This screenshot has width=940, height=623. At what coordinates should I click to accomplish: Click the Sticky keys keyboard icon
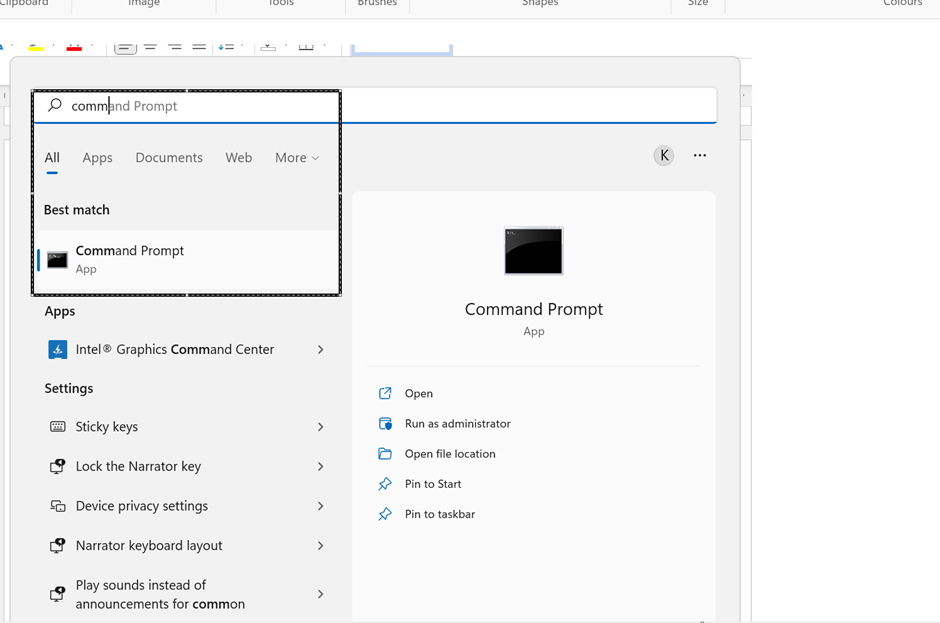point(58,427)
